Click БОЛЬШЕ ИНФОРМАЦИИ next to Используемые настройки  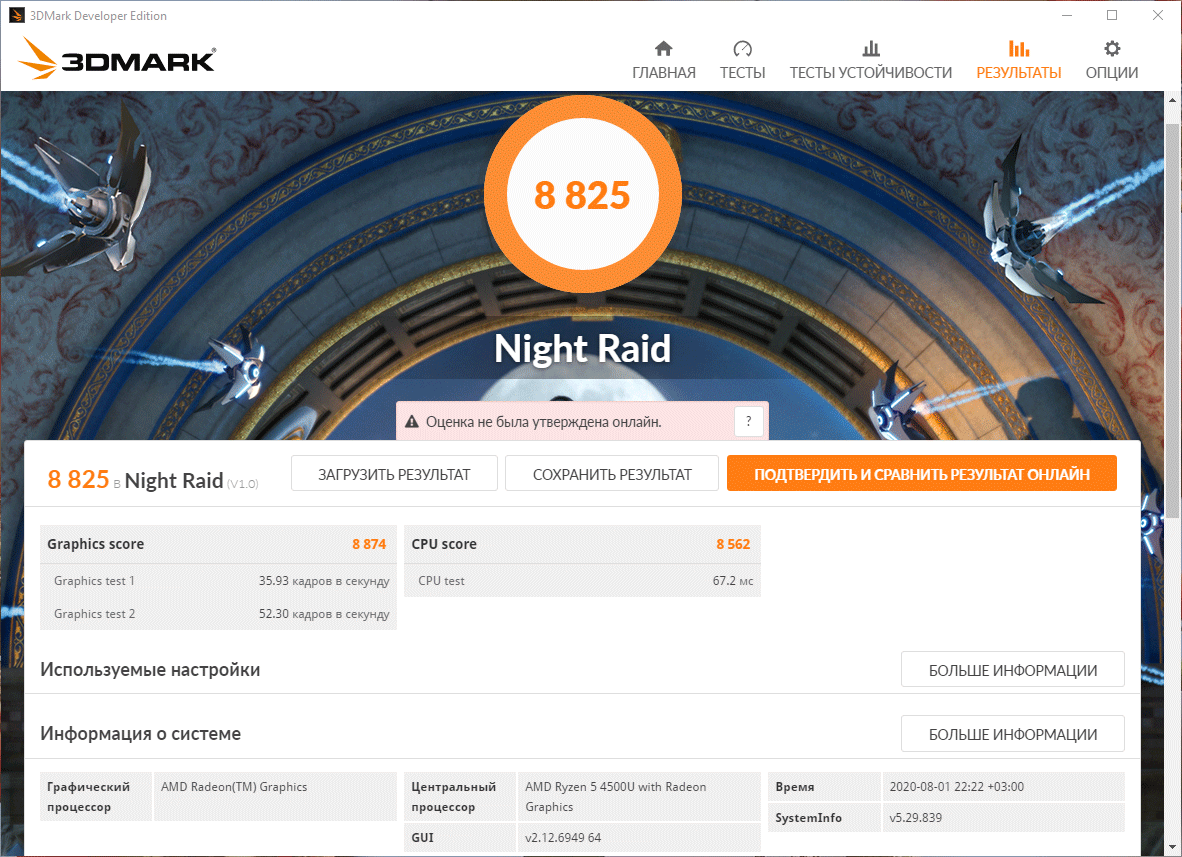pos(1012,670)
